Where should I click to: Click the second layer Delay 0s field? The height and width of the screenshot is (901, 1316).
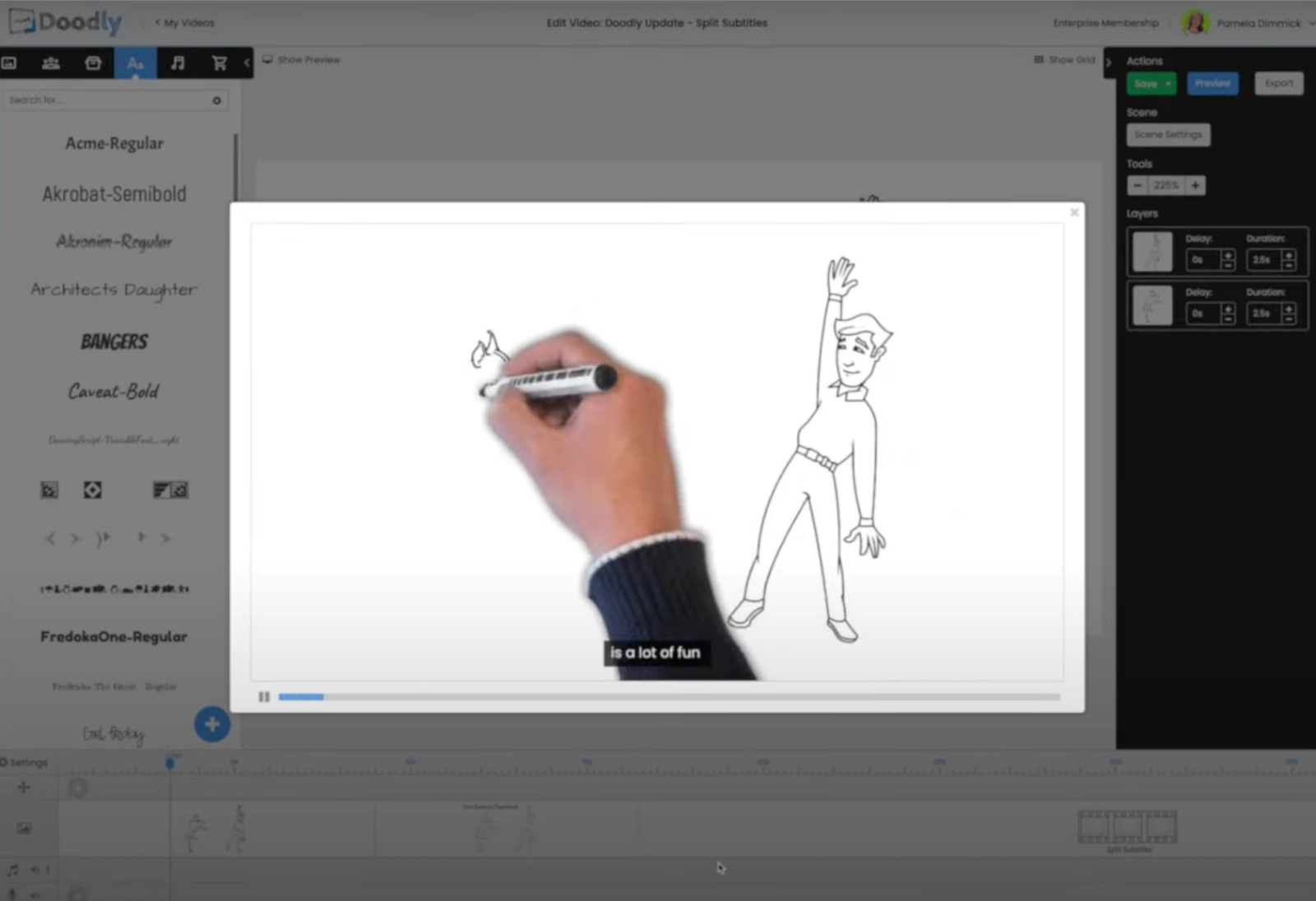click(x=1203, y=313)
